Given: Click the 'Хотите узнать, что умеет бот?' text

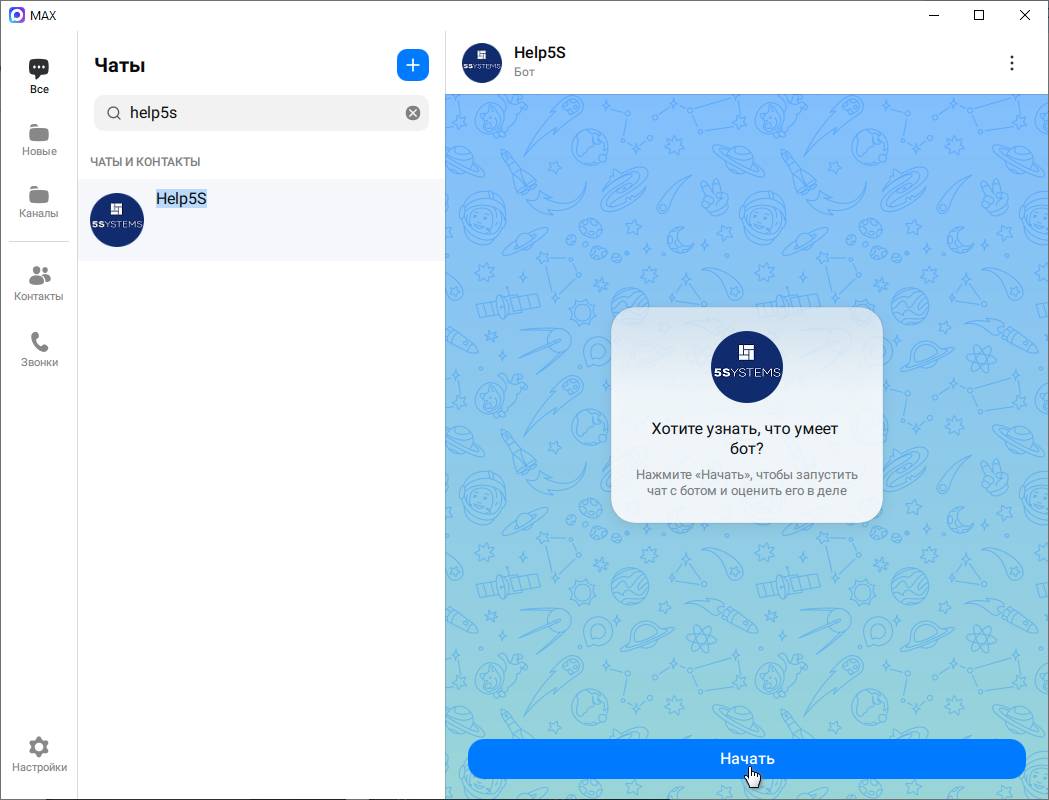Looking at the screenshot, I should point(745,439).
